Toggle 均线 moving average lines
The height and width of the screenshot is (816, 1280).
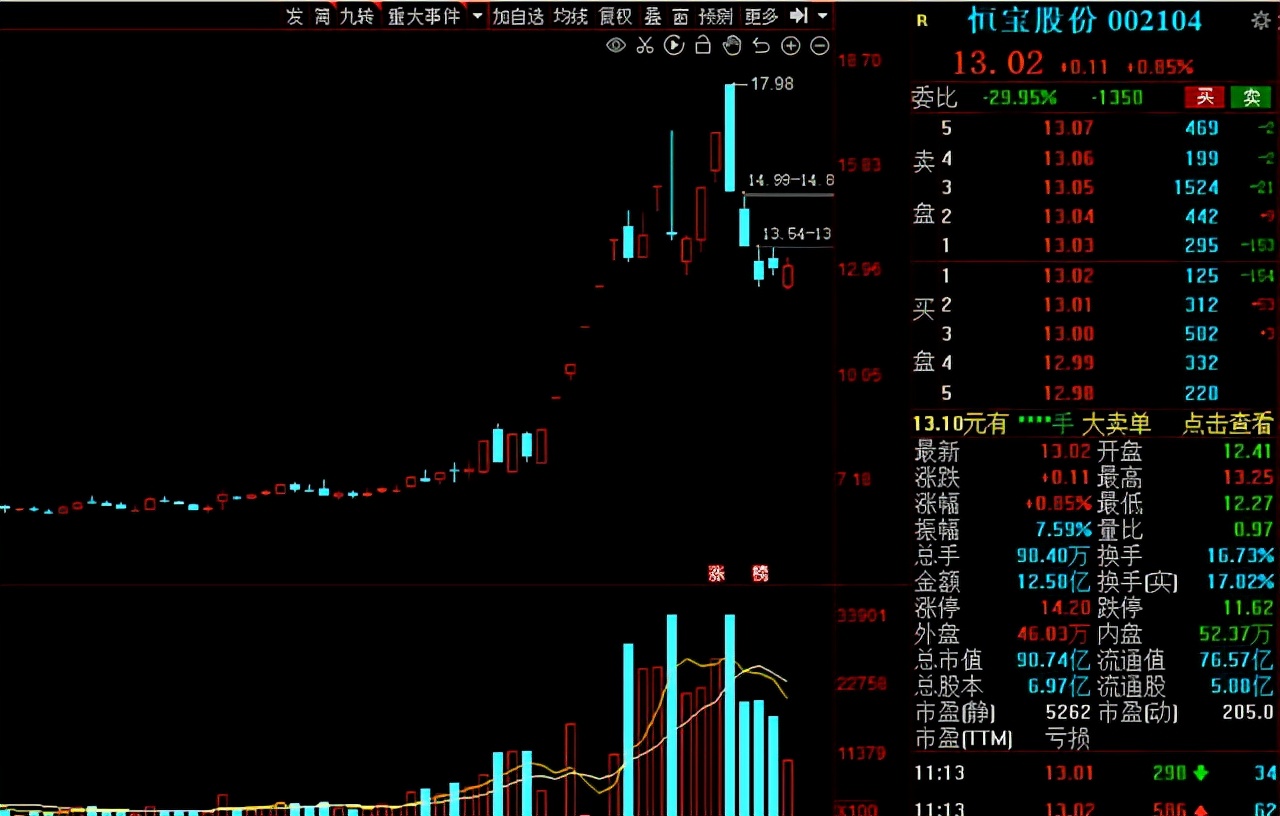click(x=571, y=16)
